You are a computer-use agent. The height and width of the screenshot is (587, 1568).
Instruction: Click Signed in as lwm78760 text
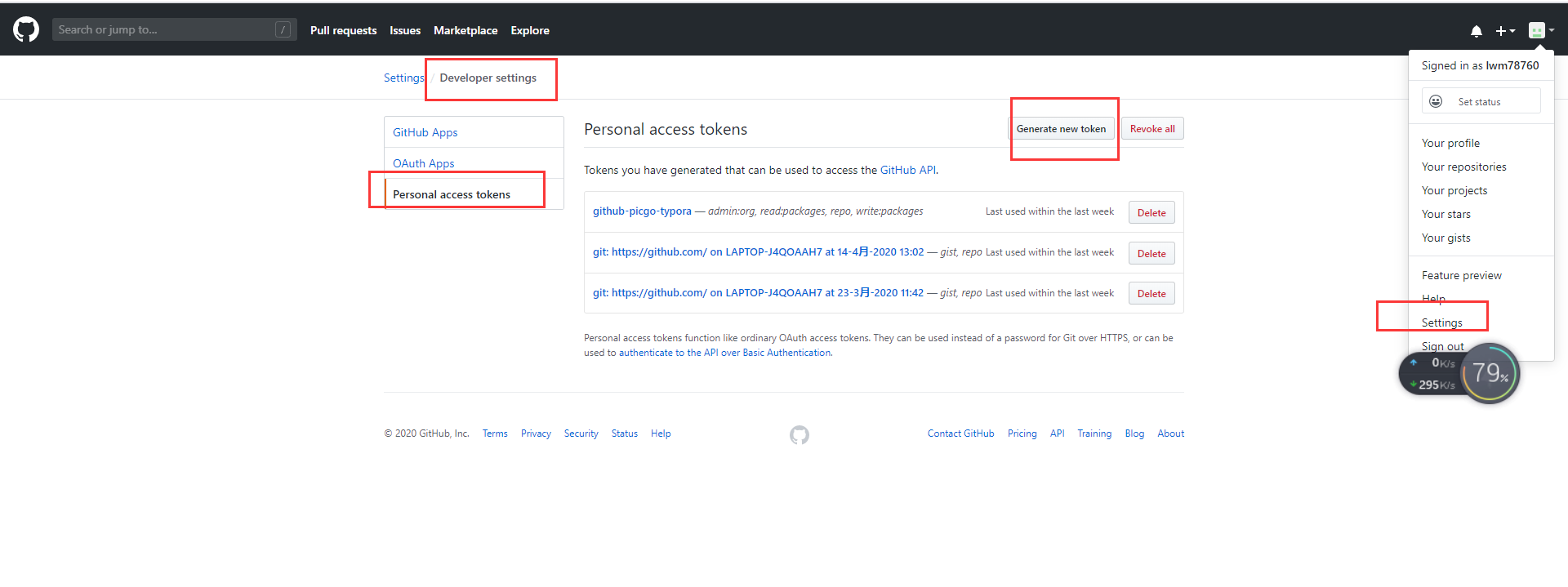tap(1480, 65)
